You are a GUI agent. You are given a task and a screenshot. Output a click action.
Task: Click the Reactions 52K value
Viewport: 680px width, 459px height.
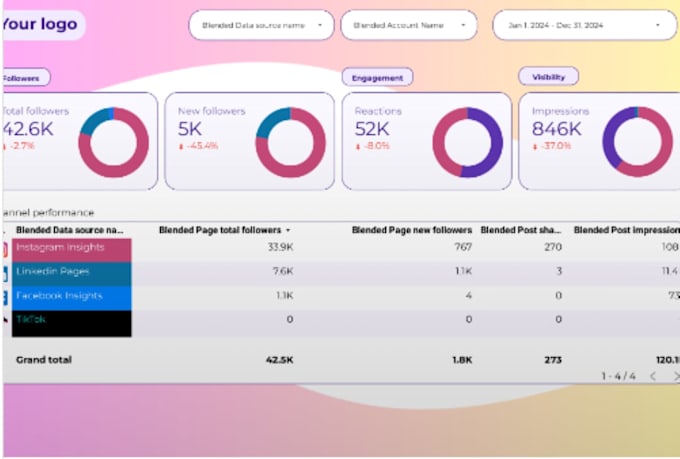pos(372,128)
